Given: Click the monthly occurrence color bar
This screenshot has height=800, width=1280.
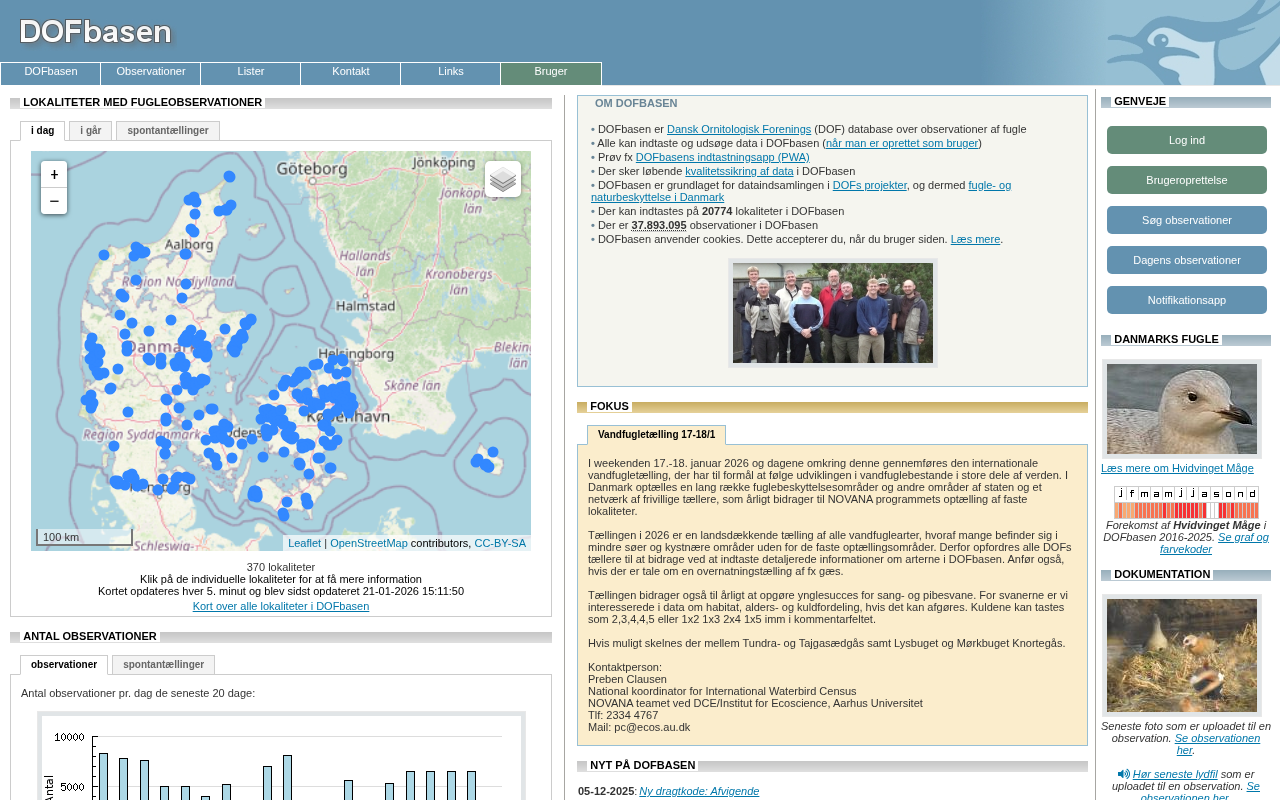Looking at the screenshot, I should point(1186,510).
